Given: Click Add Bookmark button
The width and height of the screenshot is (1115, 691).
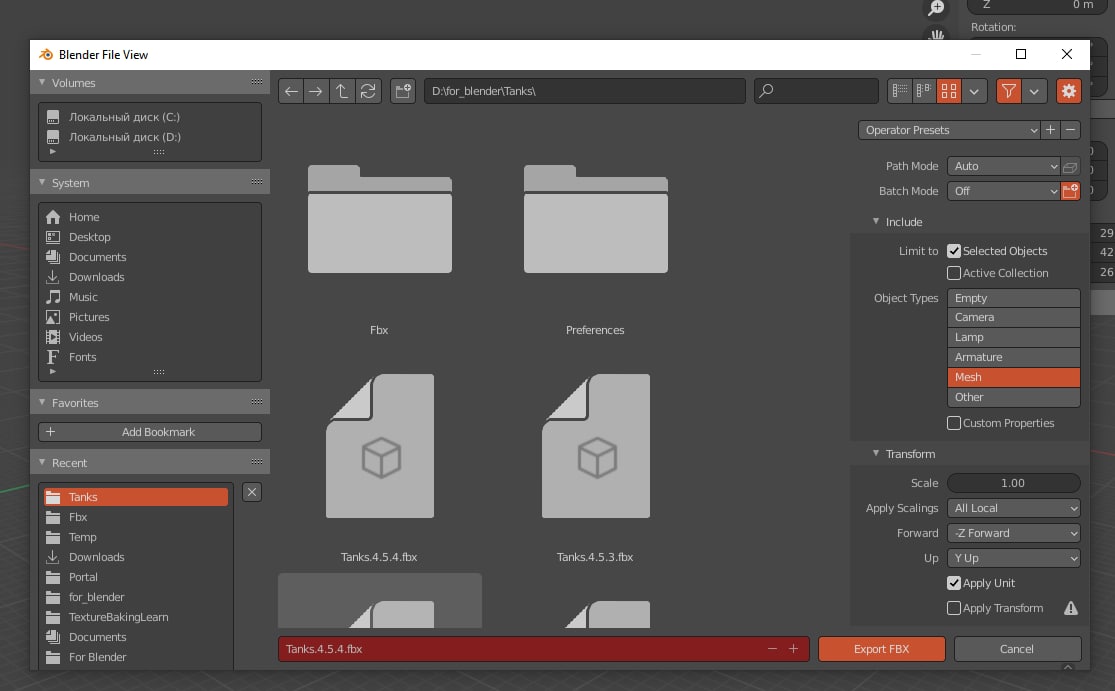Looking at the screenshot, I should tap(150, 432).
